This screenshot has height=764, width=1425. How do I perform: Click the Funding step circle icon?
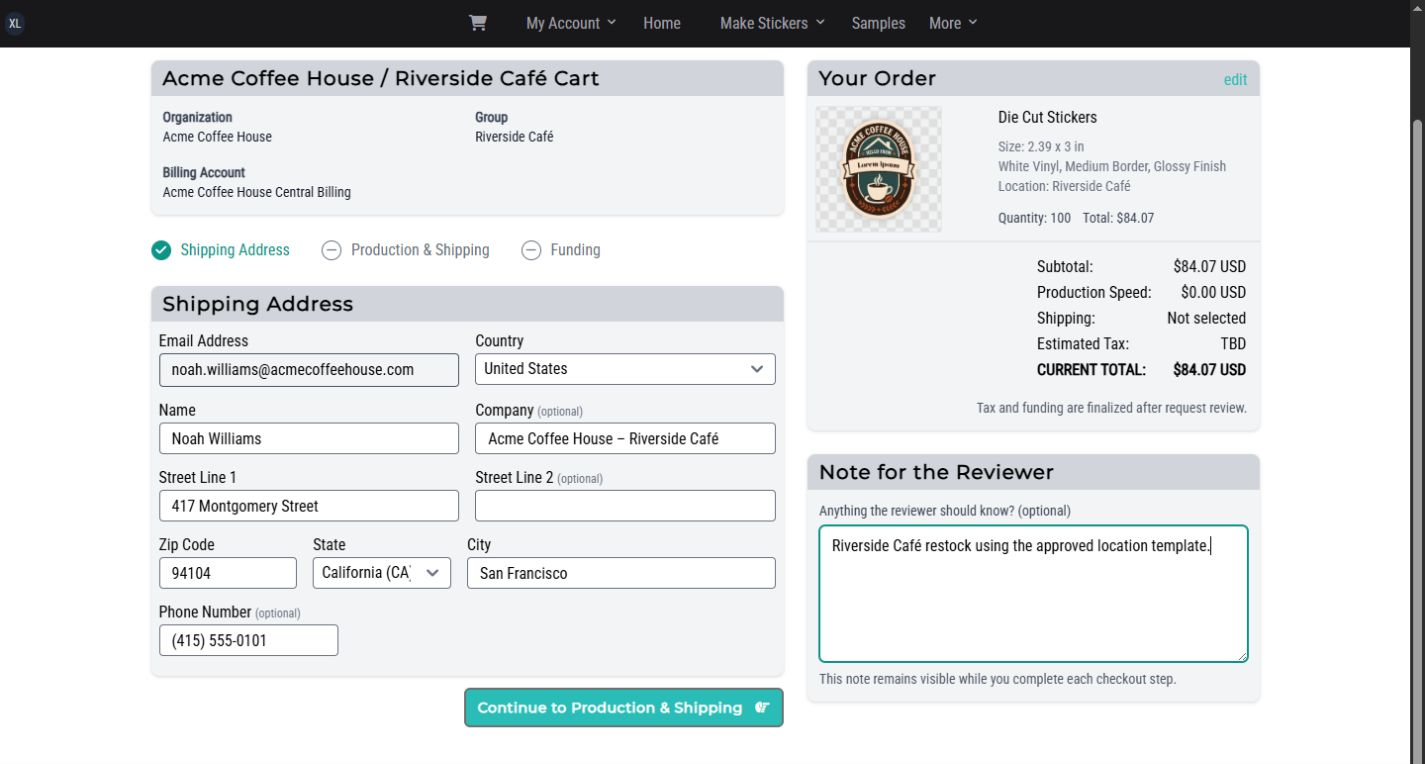click(x=531, y=250)
